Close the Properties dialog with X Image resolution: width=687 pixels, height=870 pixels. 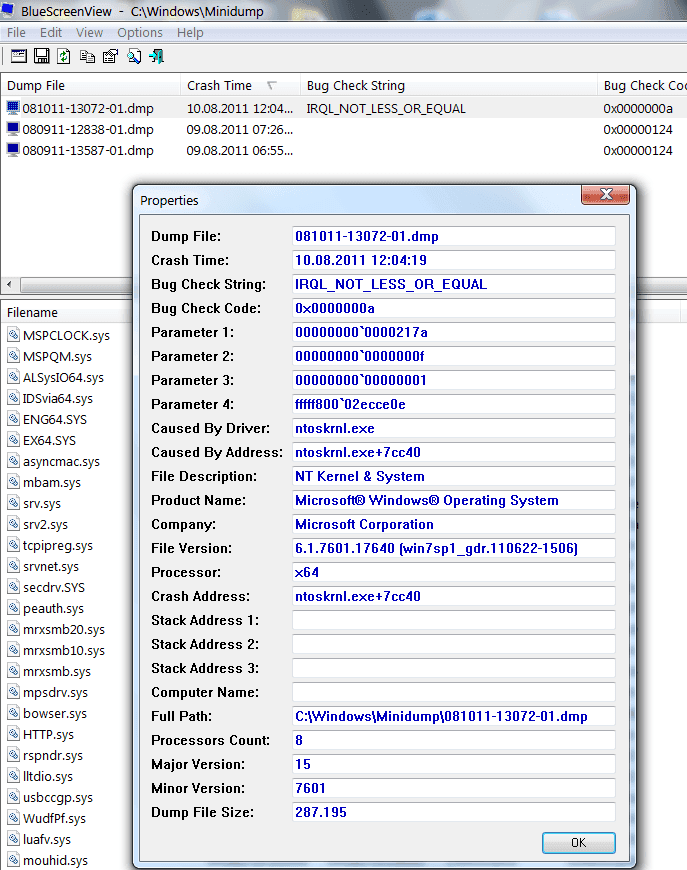coord(606,194)
